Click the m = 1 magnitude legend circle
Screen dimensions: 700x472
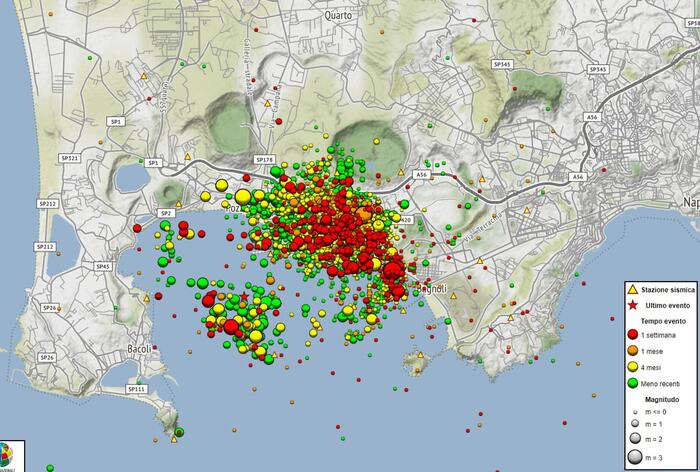[x=634, y=423]
